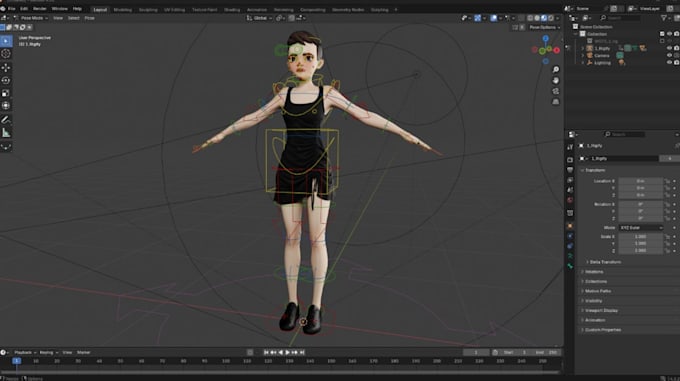Open the timeline Marker menu
Image resolution: width=680 pixels, height=381 pixels.
pos(84,352)
